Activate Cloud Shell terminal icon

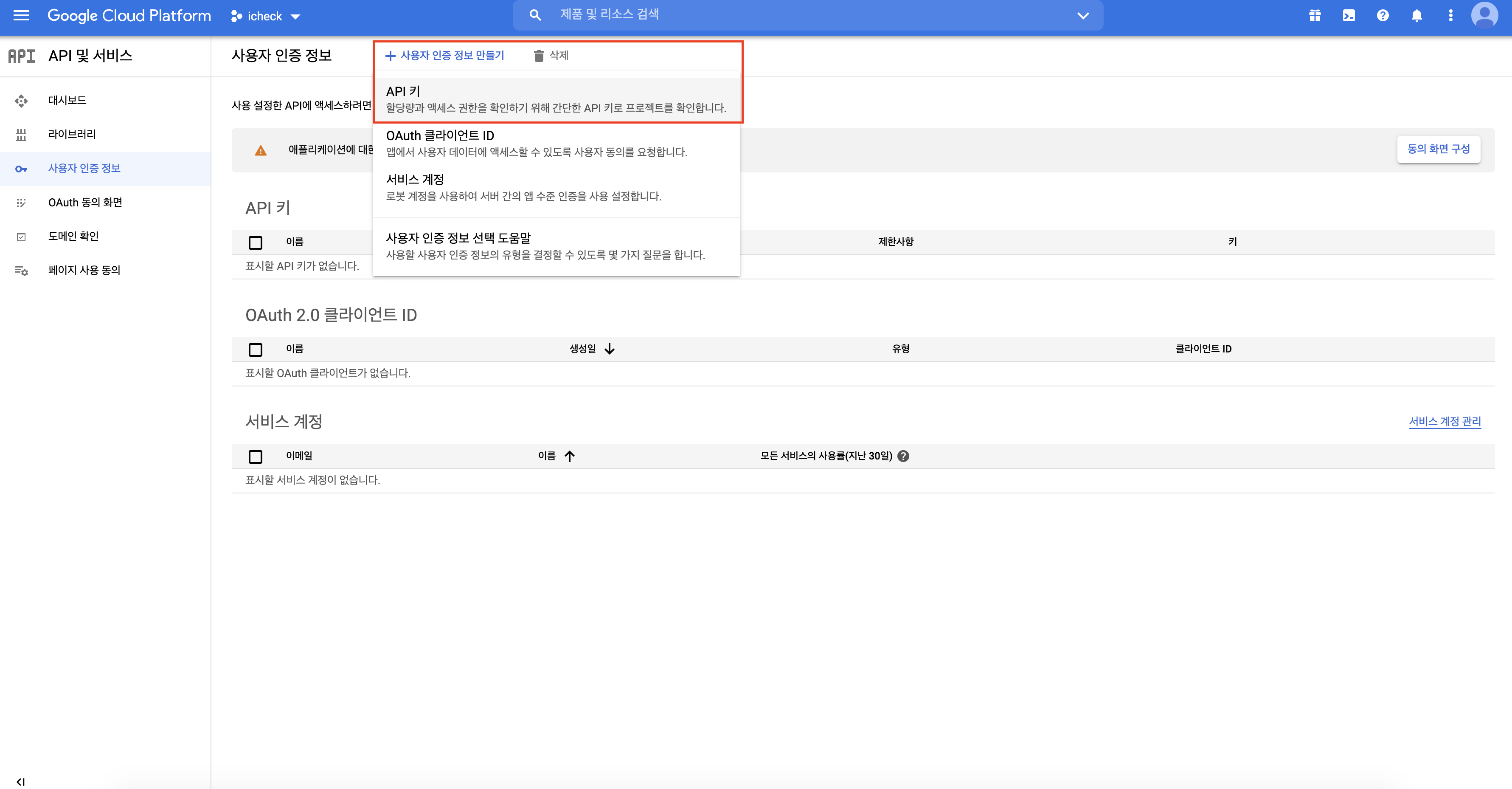click(x=1349, y=16)
